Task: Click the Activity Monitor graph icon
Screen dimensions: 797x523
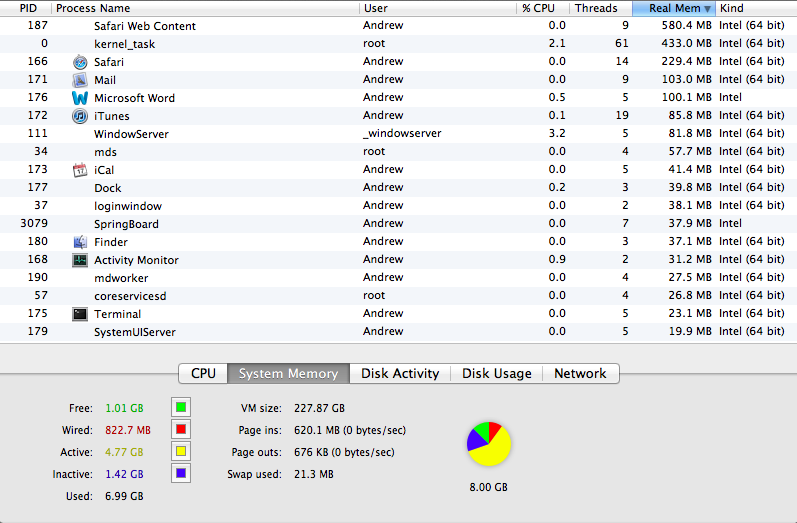Action: (x=80, y=260)
